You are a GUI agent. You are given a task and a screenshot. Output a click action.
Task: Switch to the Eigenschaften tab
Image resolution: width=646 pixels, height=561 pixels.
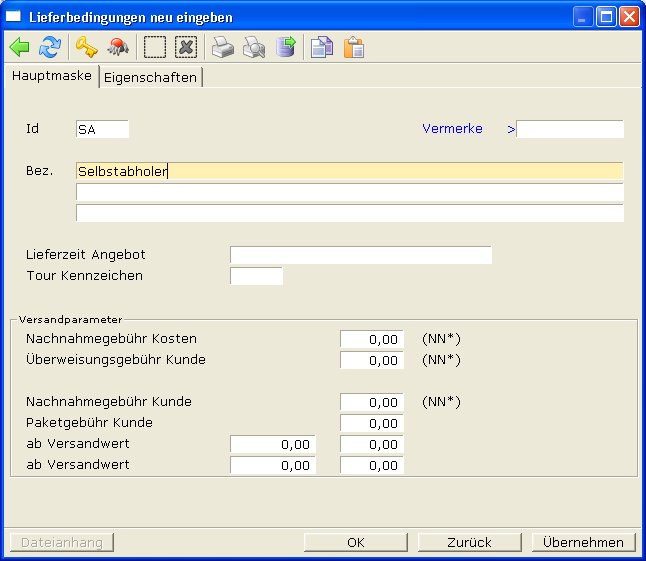click(x=150, y=77)
